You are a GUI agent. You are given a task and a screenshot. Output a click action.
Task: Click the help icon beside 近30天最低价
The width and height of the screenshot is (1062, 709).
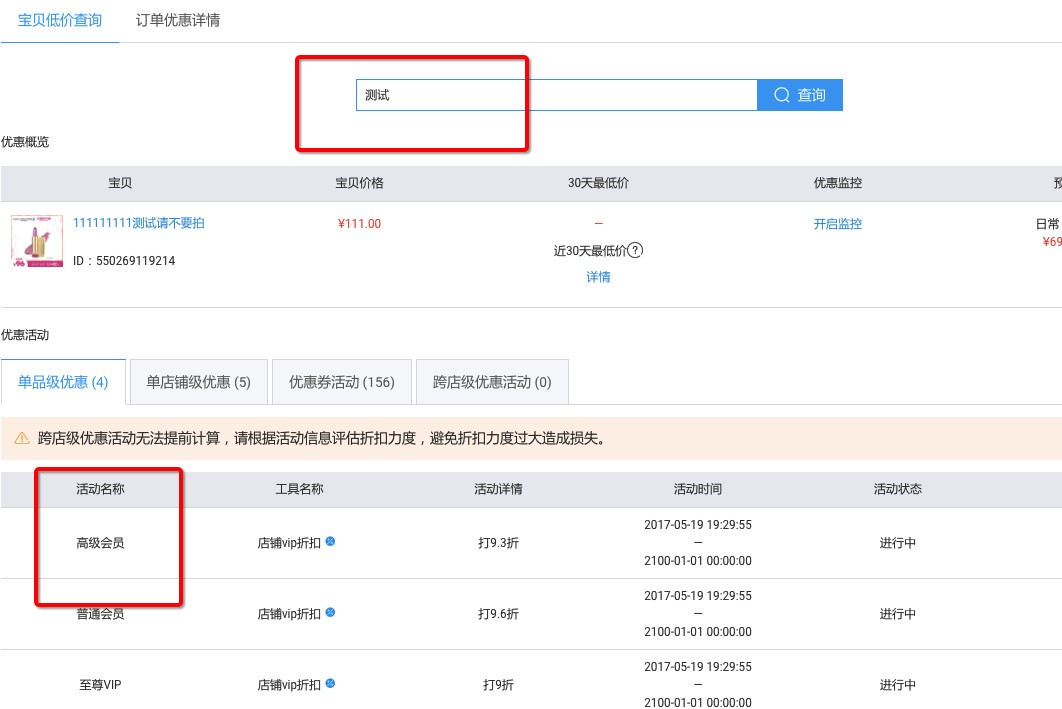pos(635,250)
